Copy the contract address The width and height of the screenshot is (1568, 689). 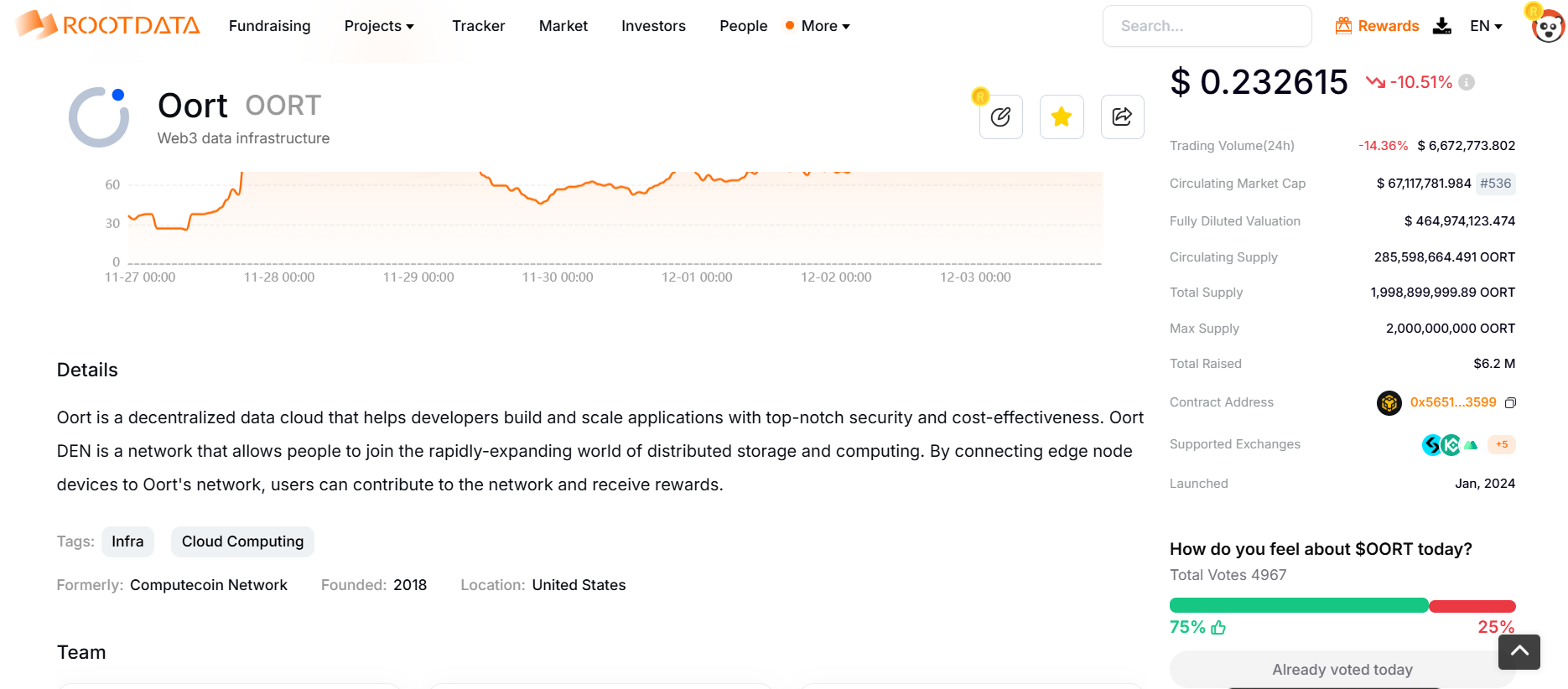pyautogui.click(x=1510, y=403)
